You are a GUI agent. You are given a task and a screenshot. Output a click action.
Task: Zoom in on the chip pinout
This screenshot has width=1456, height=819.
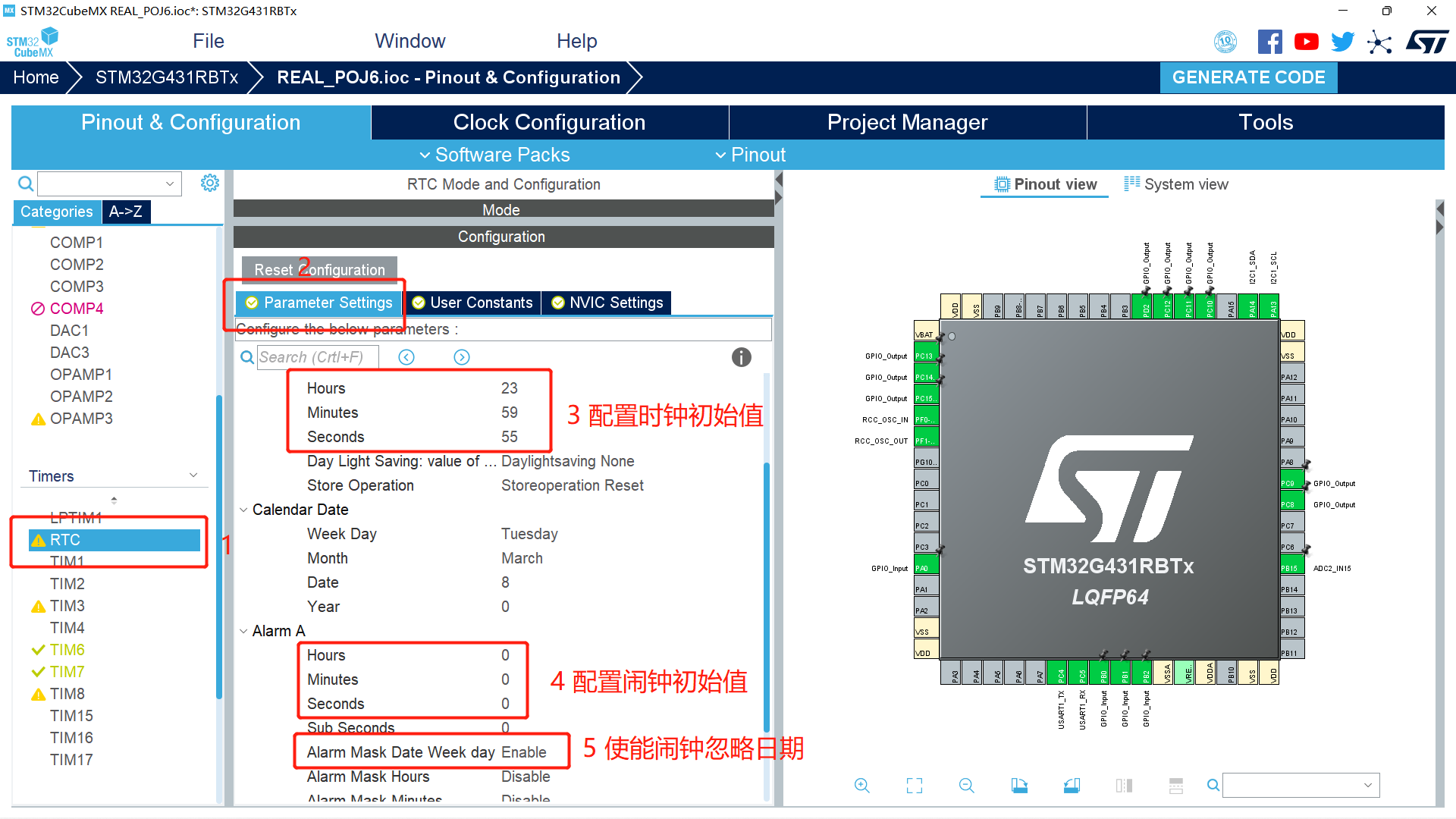tap(861, 786)
